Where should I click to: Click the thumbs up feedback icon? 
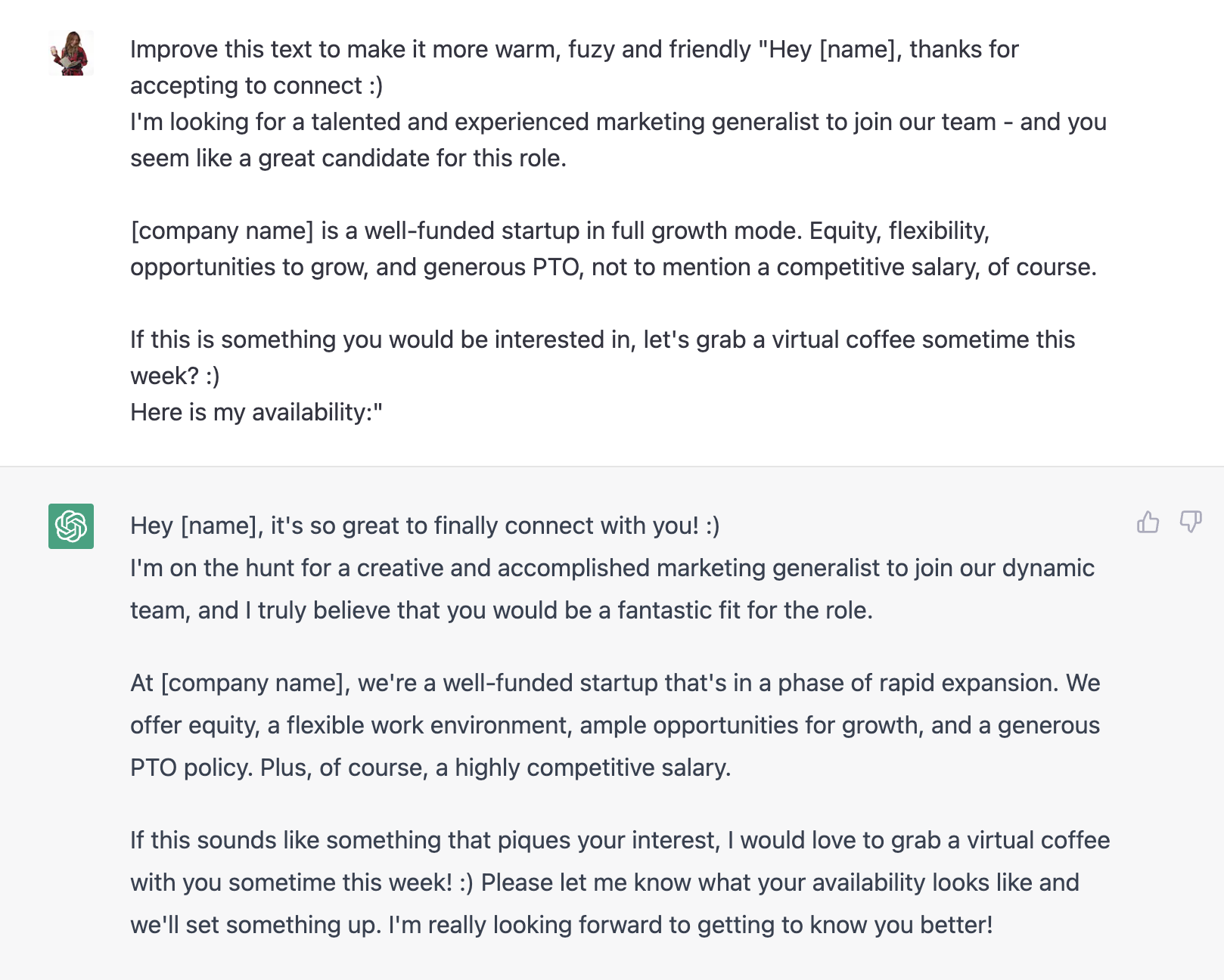click(x=1148, y=522)
